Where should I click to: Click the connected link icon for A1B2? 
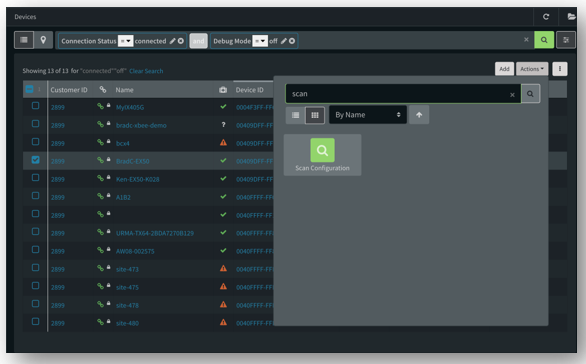point(100,196)
